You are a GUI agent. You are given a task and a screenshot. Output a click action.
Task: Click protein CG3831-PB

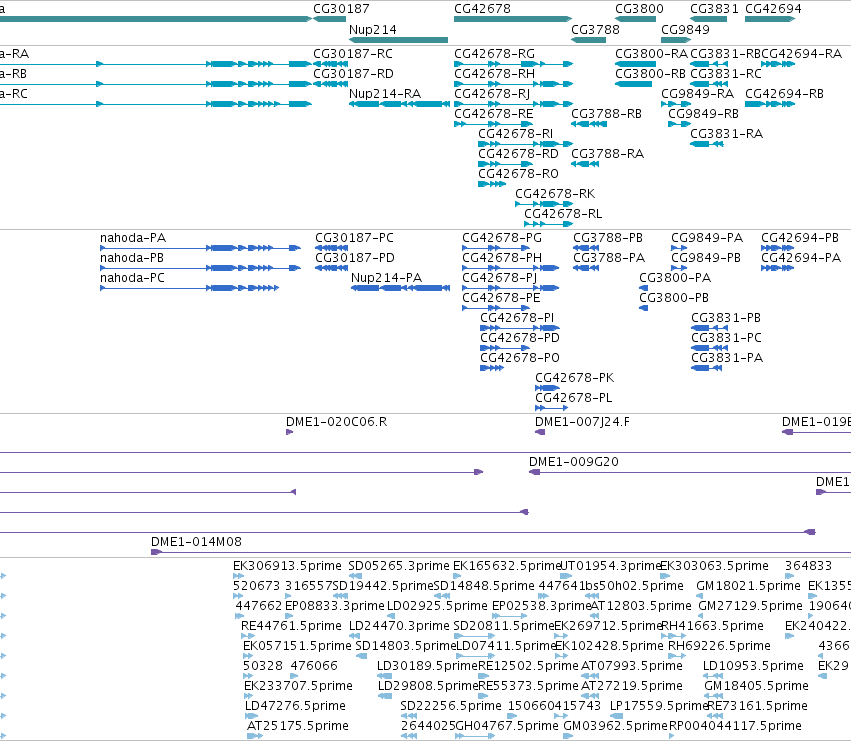click(726, 318)
